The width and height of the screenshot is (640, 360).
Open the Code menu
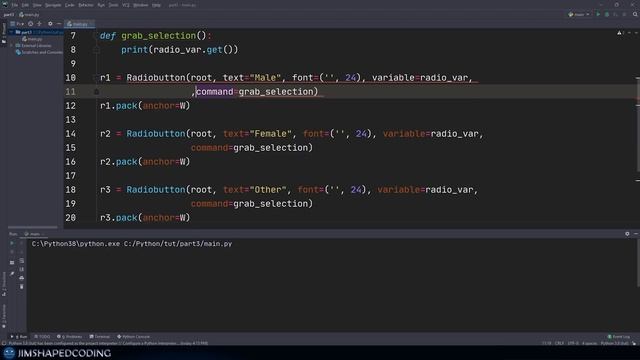coord(70,5)
